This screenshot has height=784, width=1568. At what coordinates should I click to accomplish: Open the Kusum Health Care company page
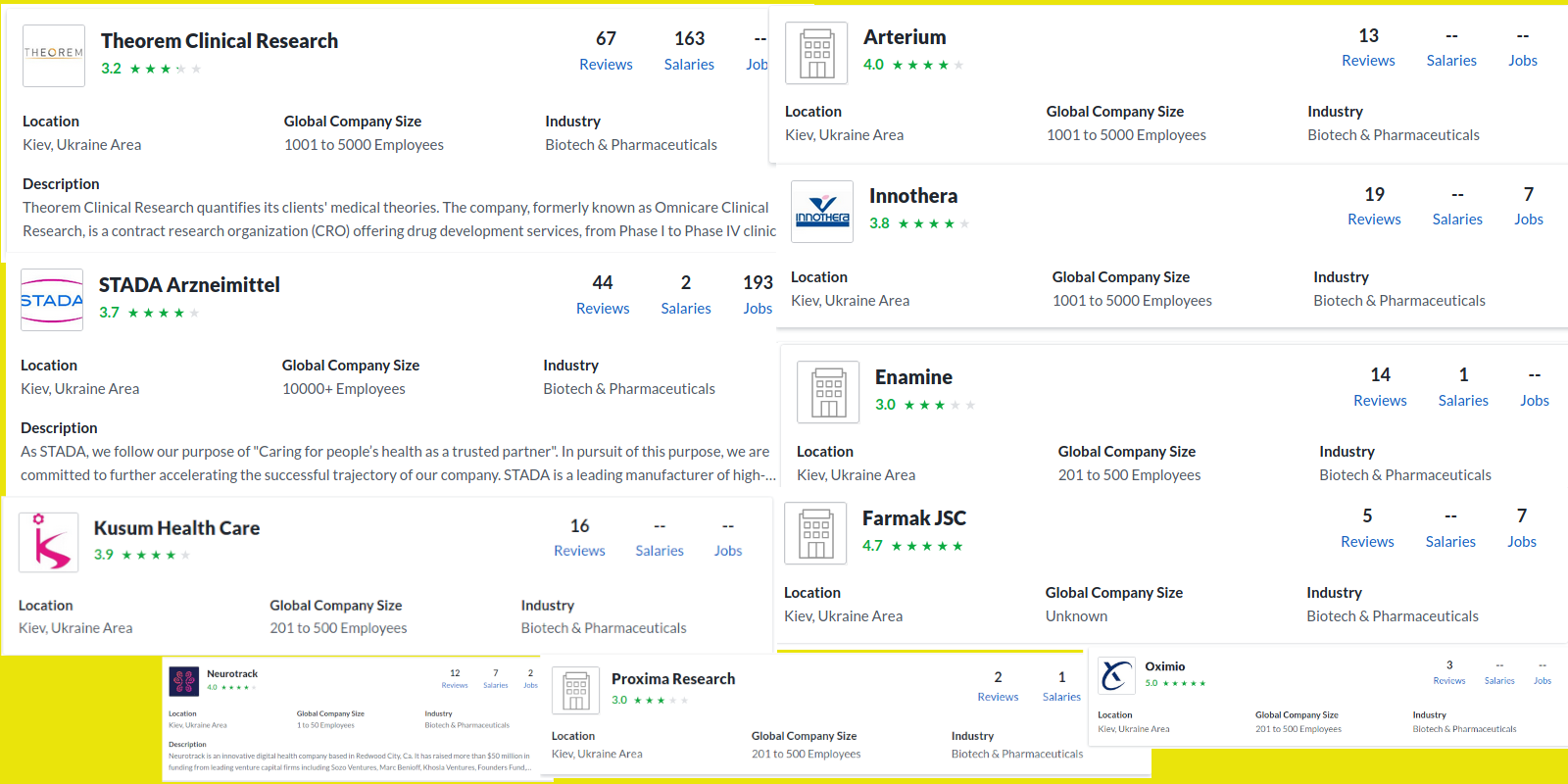(176, 528)
